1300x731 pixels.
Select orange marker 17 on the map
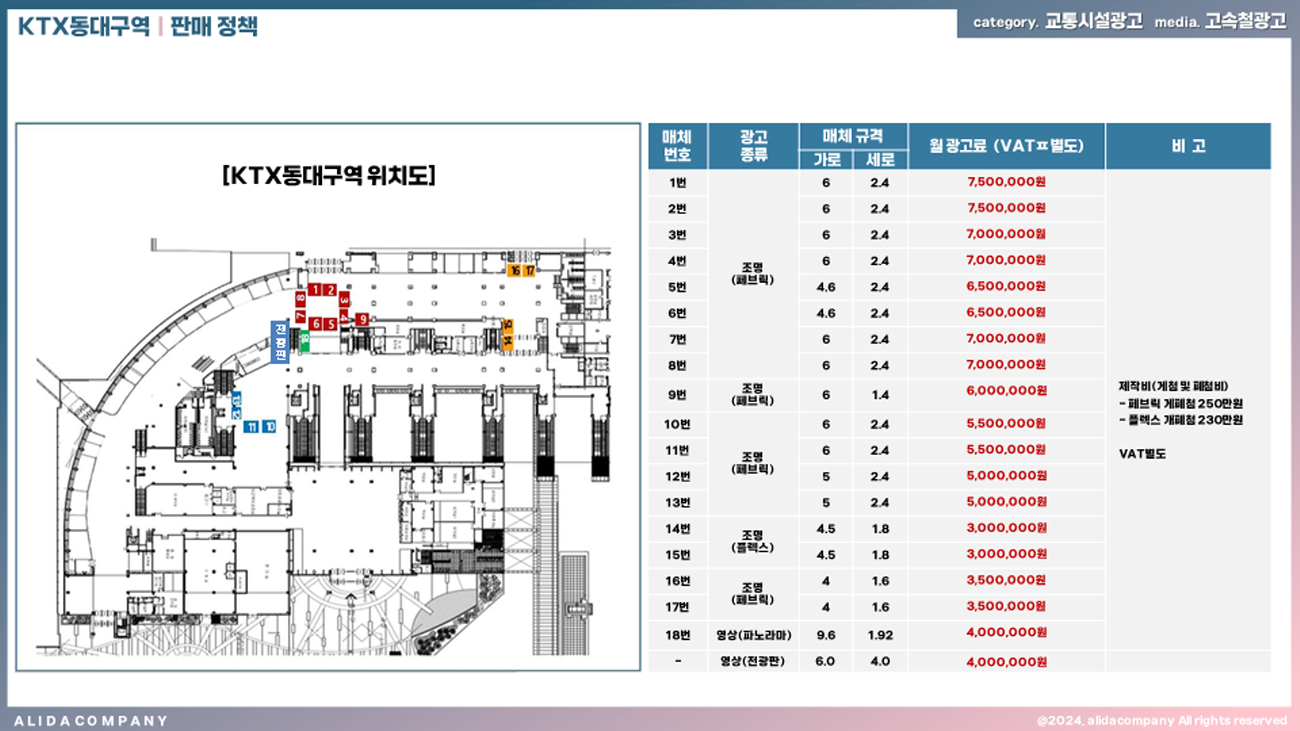click(x=530, y=270)
